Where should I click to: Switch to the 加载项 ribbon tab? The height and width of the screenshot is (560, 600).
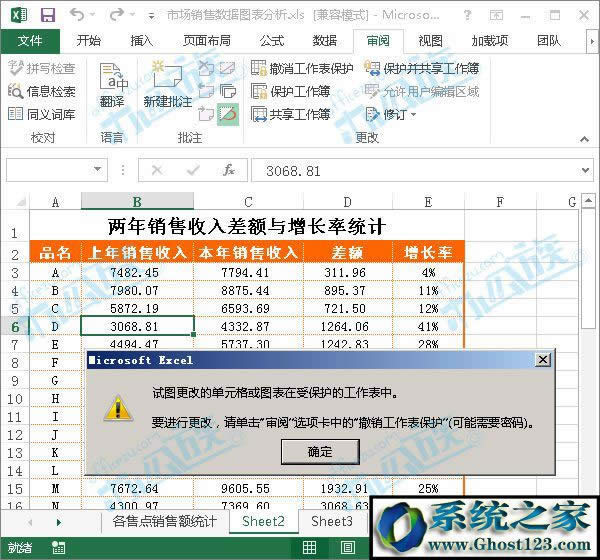pos(490,41)
